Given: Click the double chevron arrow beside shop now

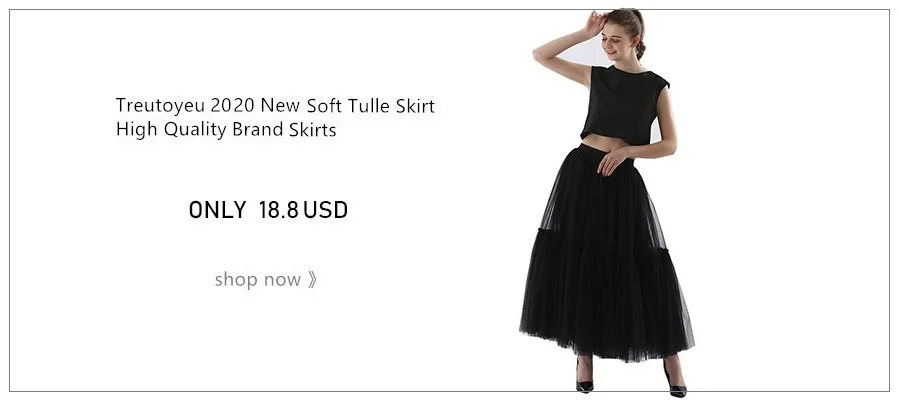Looking at the screenshot, I should (312, 280).
